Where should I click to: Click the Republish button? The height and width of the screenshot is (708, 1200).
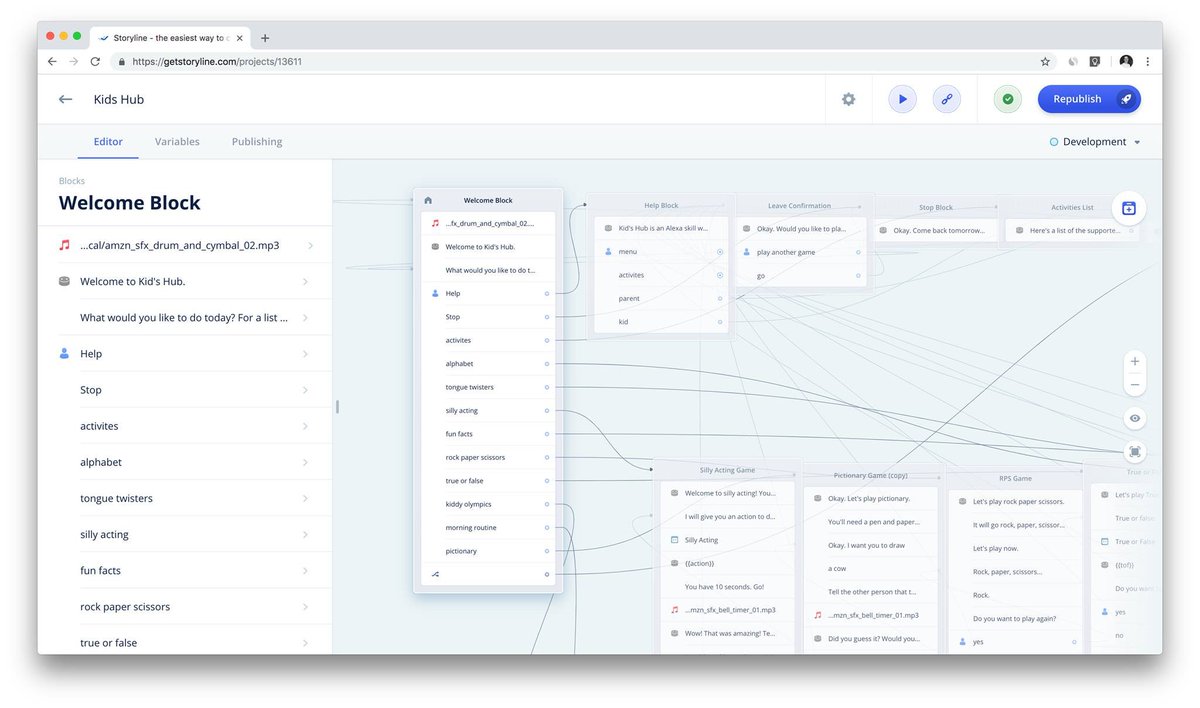coord(1076,98)
